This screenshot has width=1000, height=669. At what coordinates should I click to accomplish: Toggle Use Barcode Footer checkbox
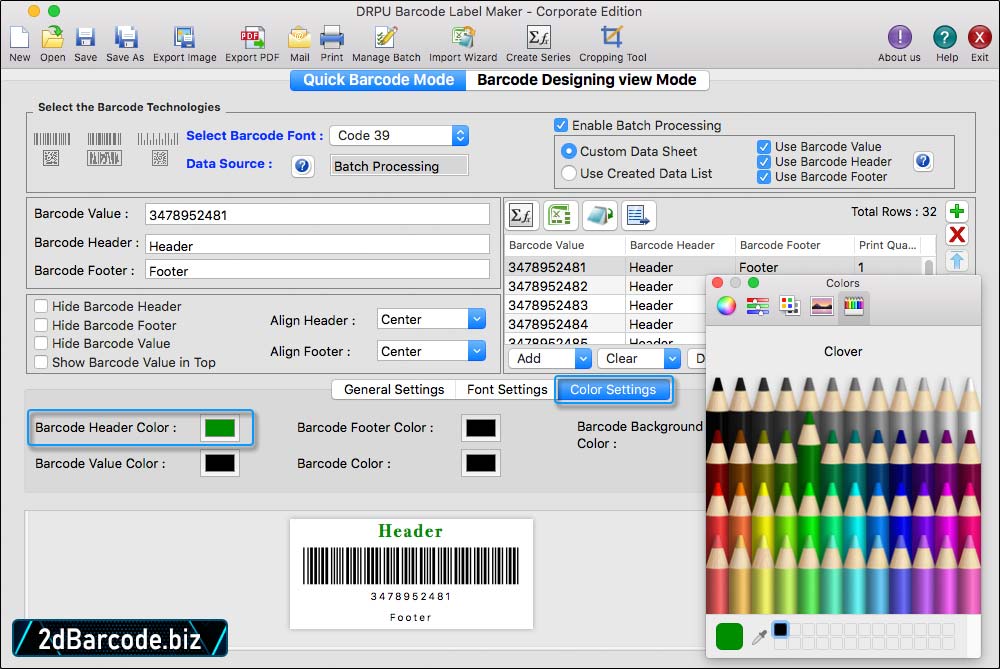point(763,177)
